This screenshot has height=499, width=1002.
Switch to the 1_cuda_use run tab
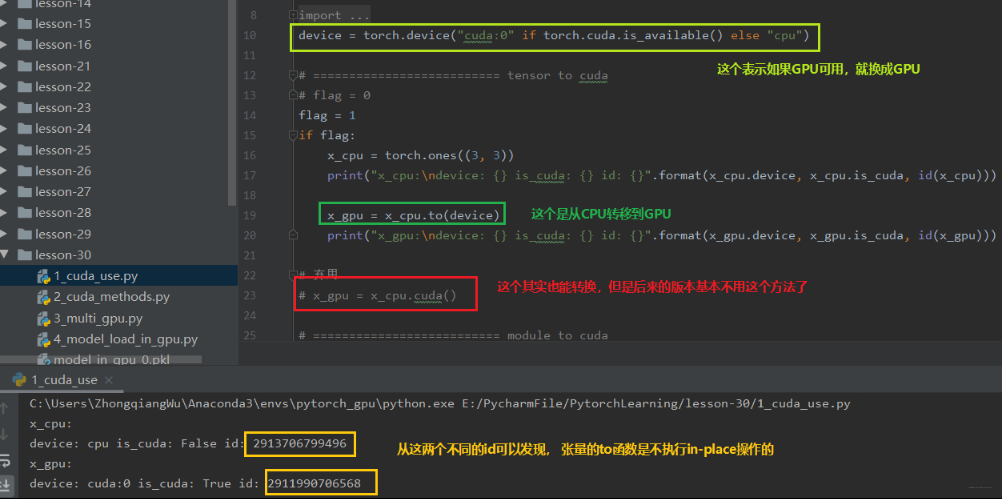63,380
